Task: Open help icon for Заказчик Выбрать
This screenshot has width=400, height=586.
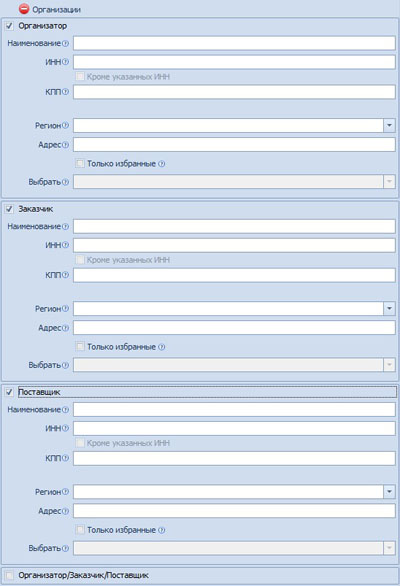Action: [x=65, y=365]
